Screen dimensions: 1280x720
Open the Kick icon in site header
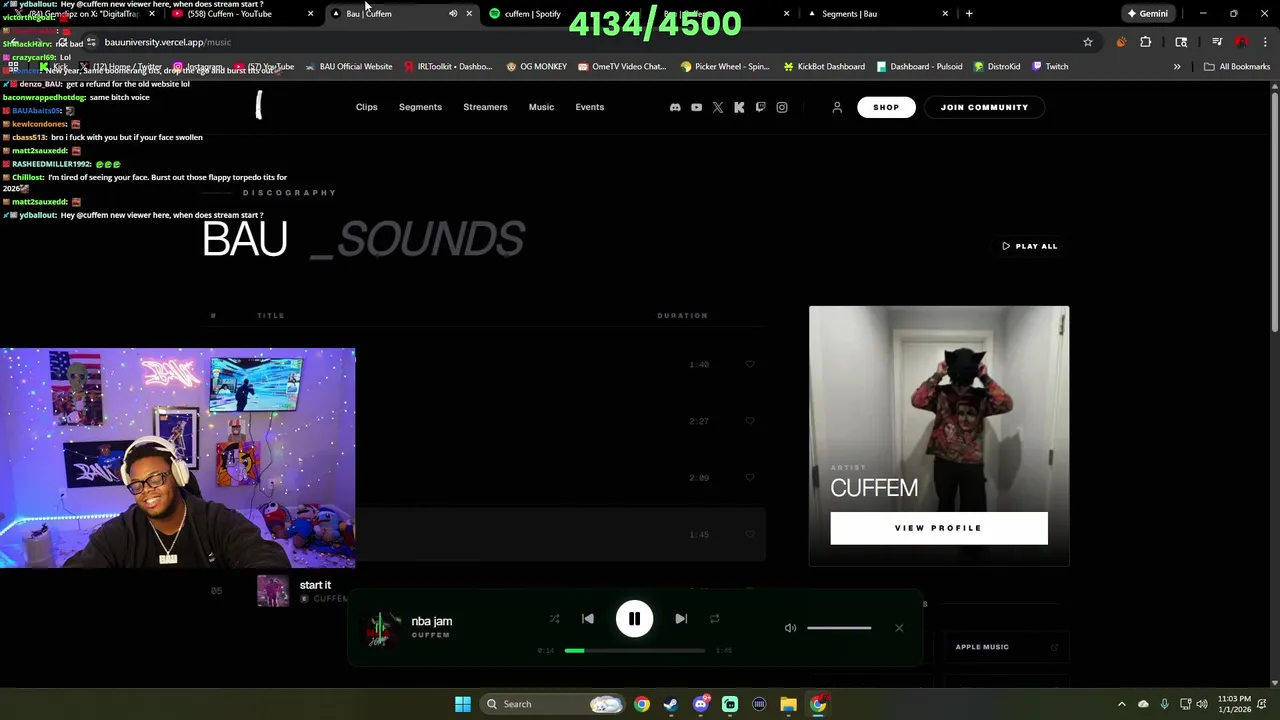click(x=739, y=107)
